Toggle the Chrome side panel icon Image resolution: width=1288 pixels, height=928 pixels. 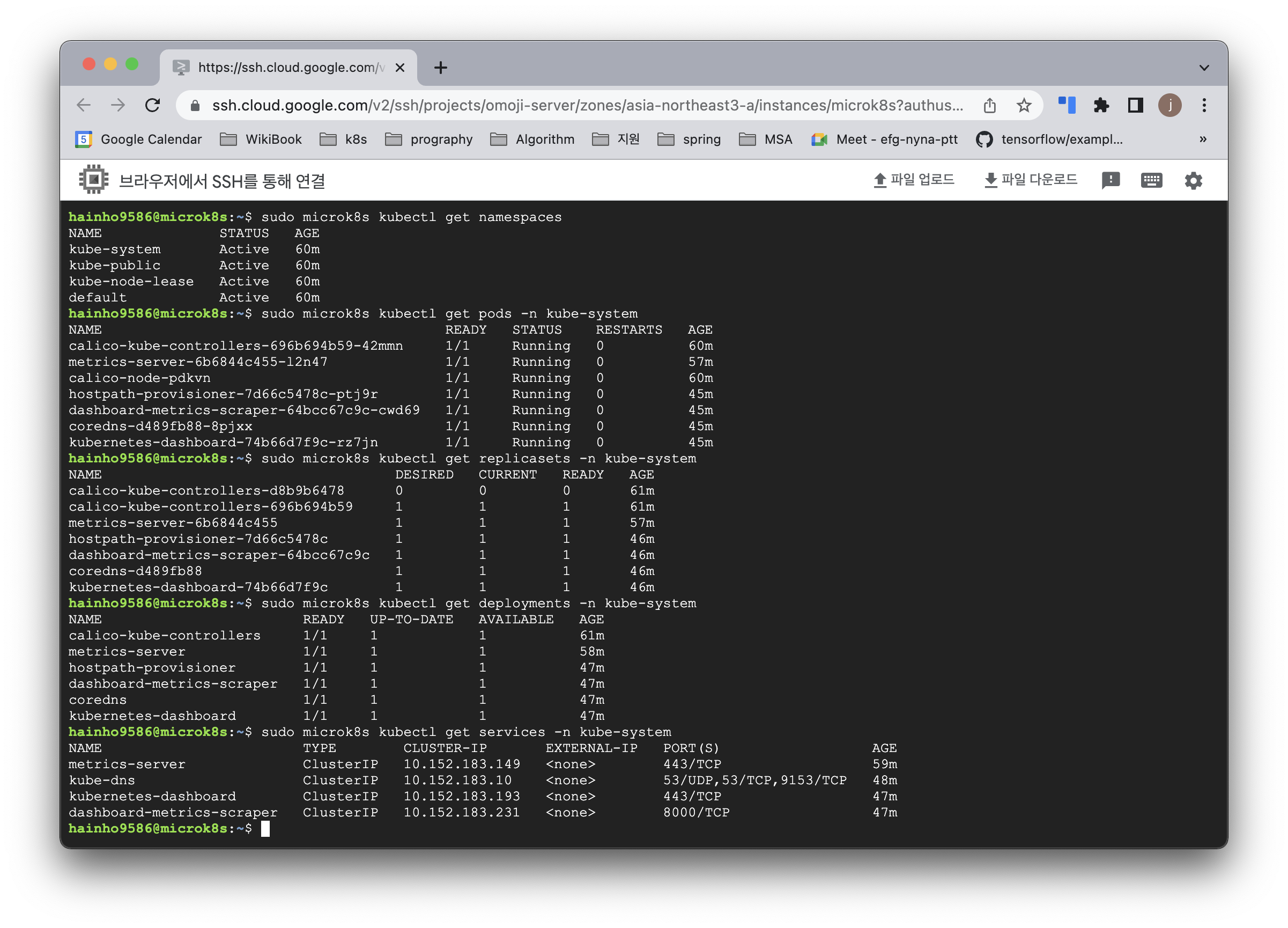pos(1135,105)
